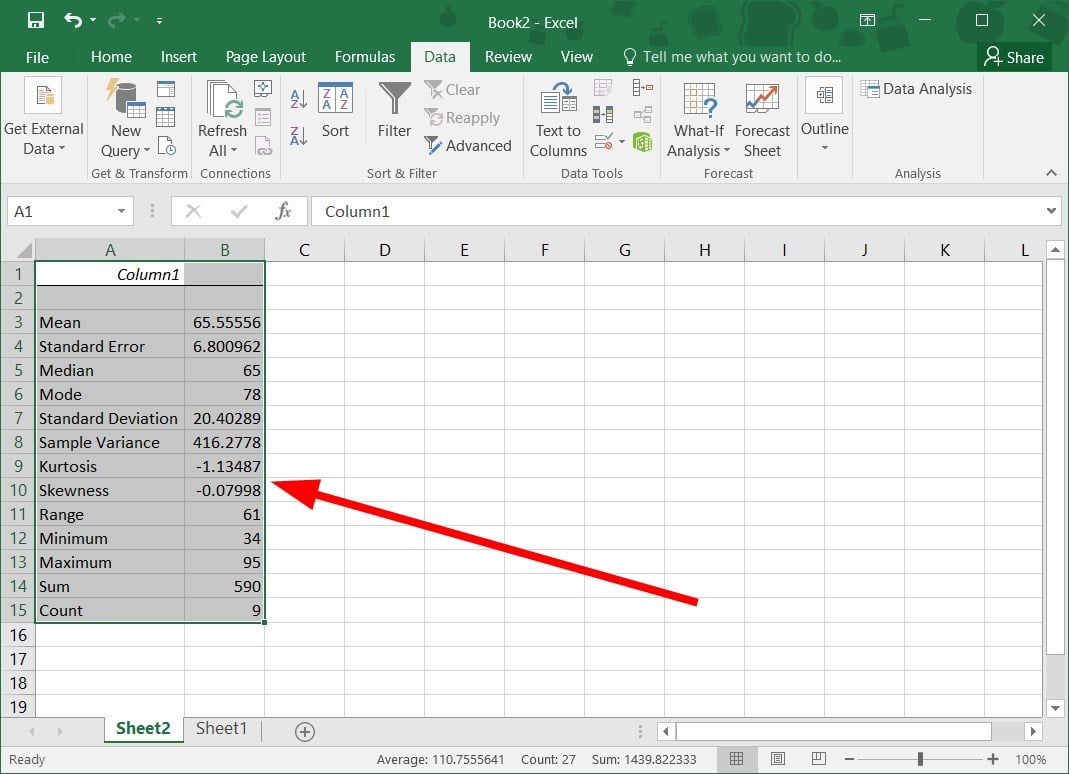Select the Remove Duplicates icon

pyautogui.click(x=604, y=113)
